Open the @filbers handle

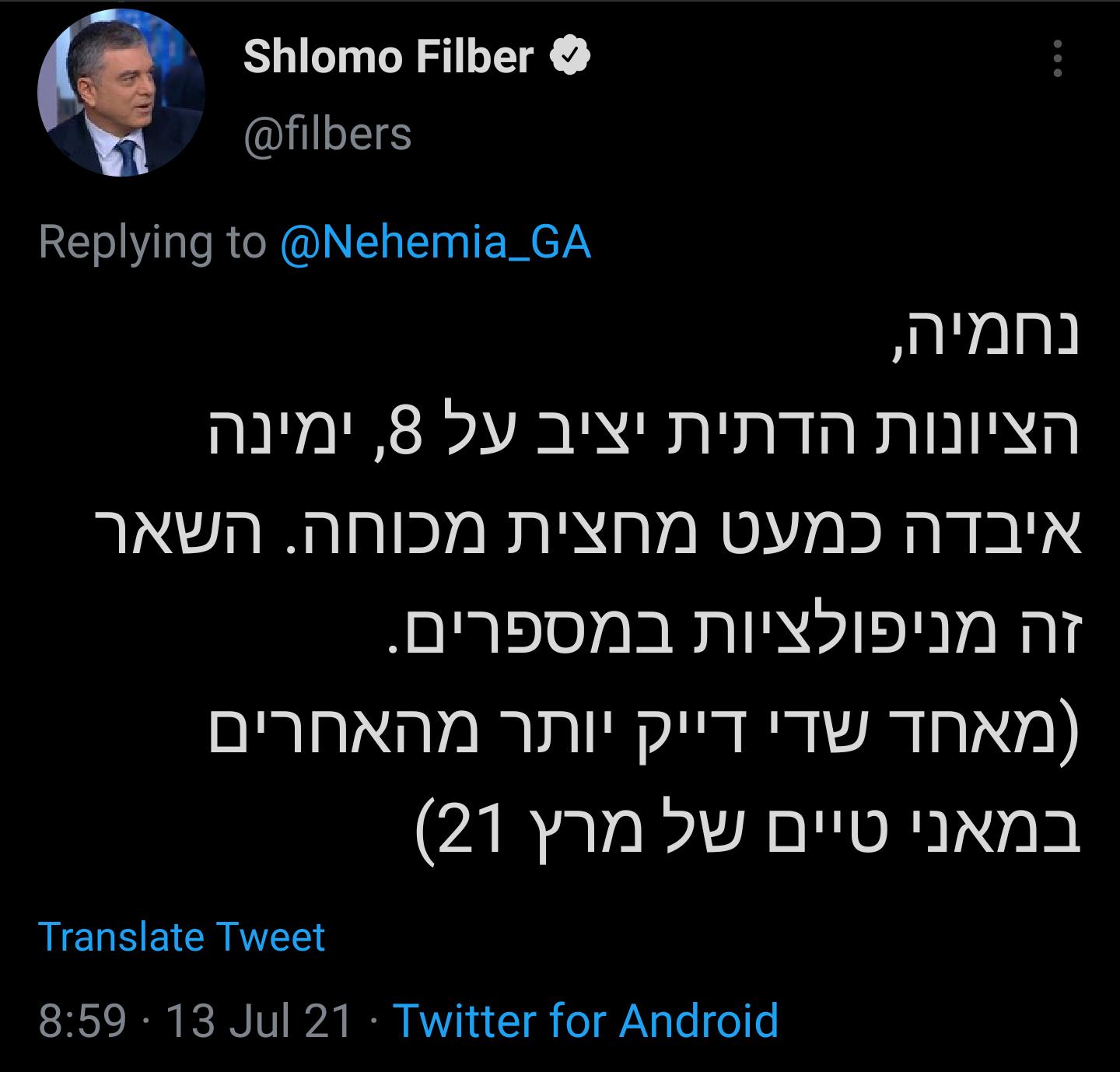click(327, 134)
